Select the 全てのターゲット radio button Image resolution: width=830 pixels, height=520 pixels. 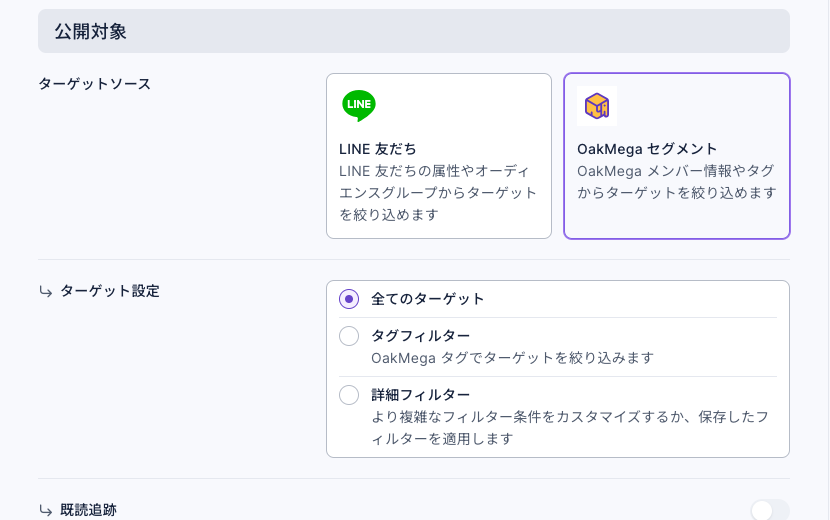click(349, 299)
